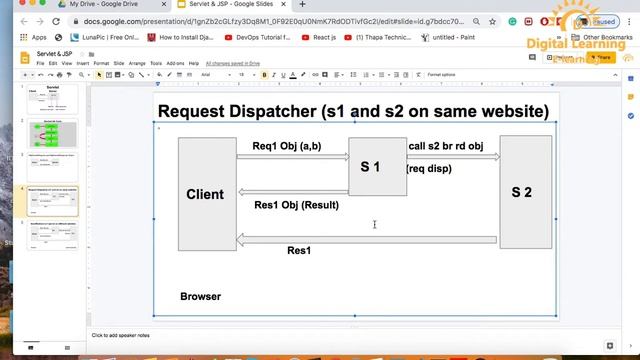Open the Format menu
This screenshot has width=640, height=360.
(x=101, y=64)
